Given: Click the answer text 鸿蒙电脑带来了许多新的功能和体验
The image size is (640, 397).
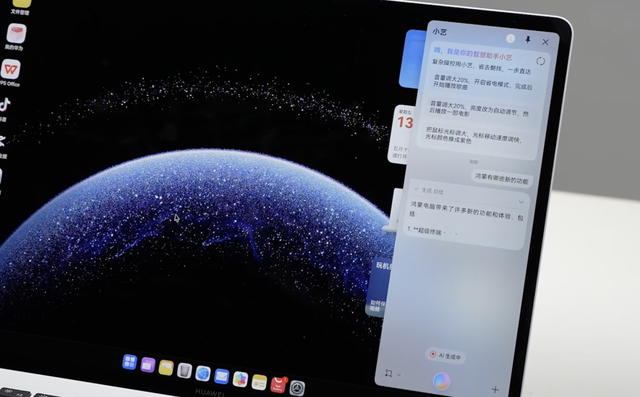Looking at the screenshot, I should 466,211.
